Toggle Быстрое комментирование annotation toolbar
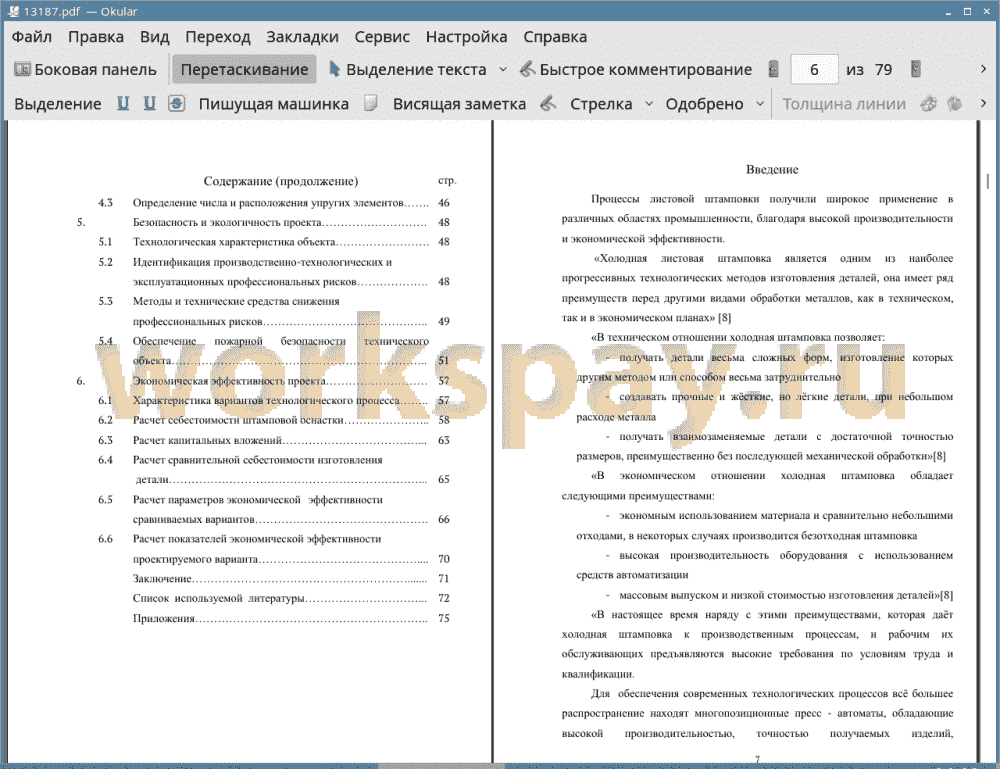Screen dimensions: 1000x769 [636, 70]
